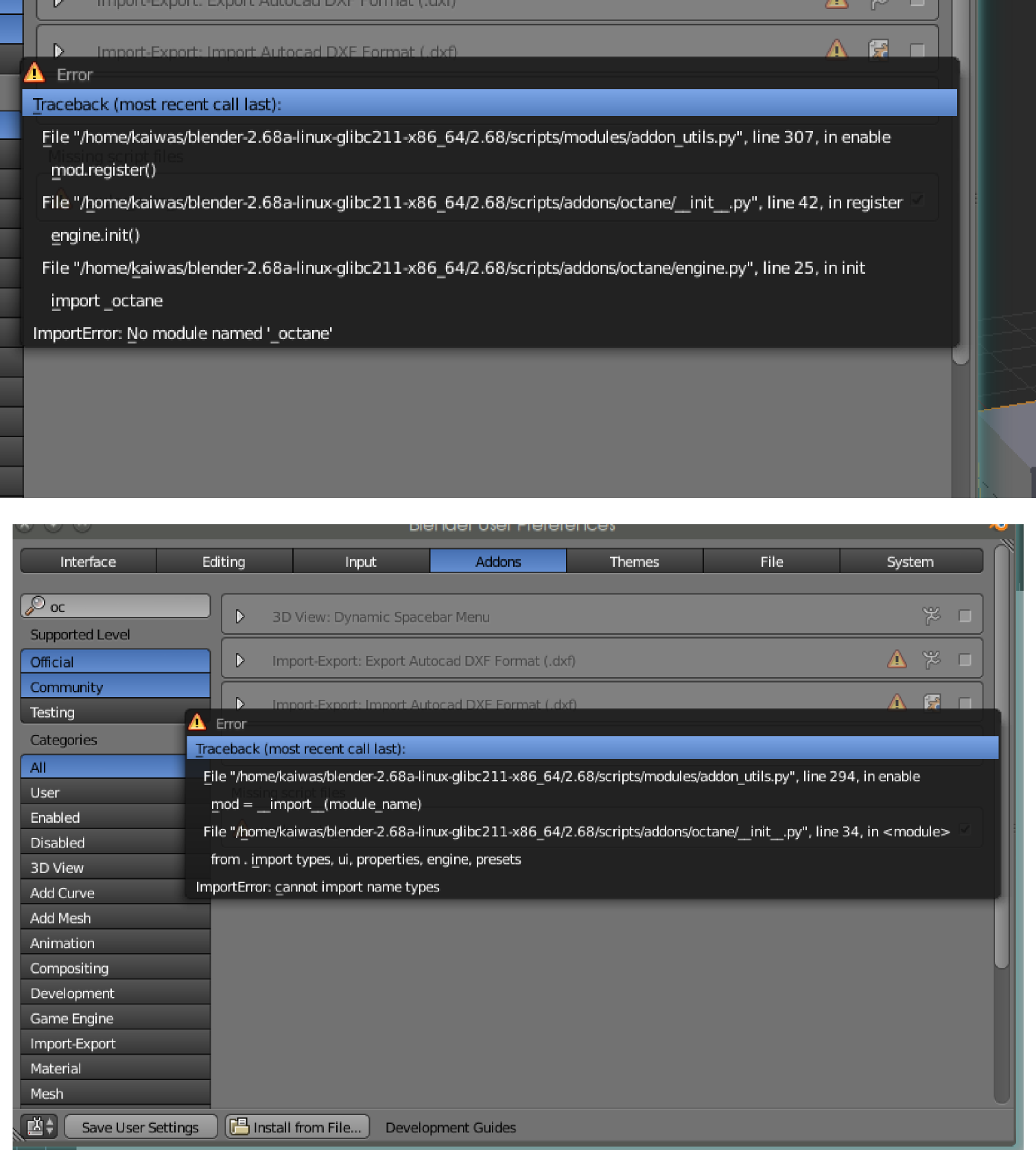Open the System tab
Viewport: 1036px width, 1150px height.
[911, 561]
